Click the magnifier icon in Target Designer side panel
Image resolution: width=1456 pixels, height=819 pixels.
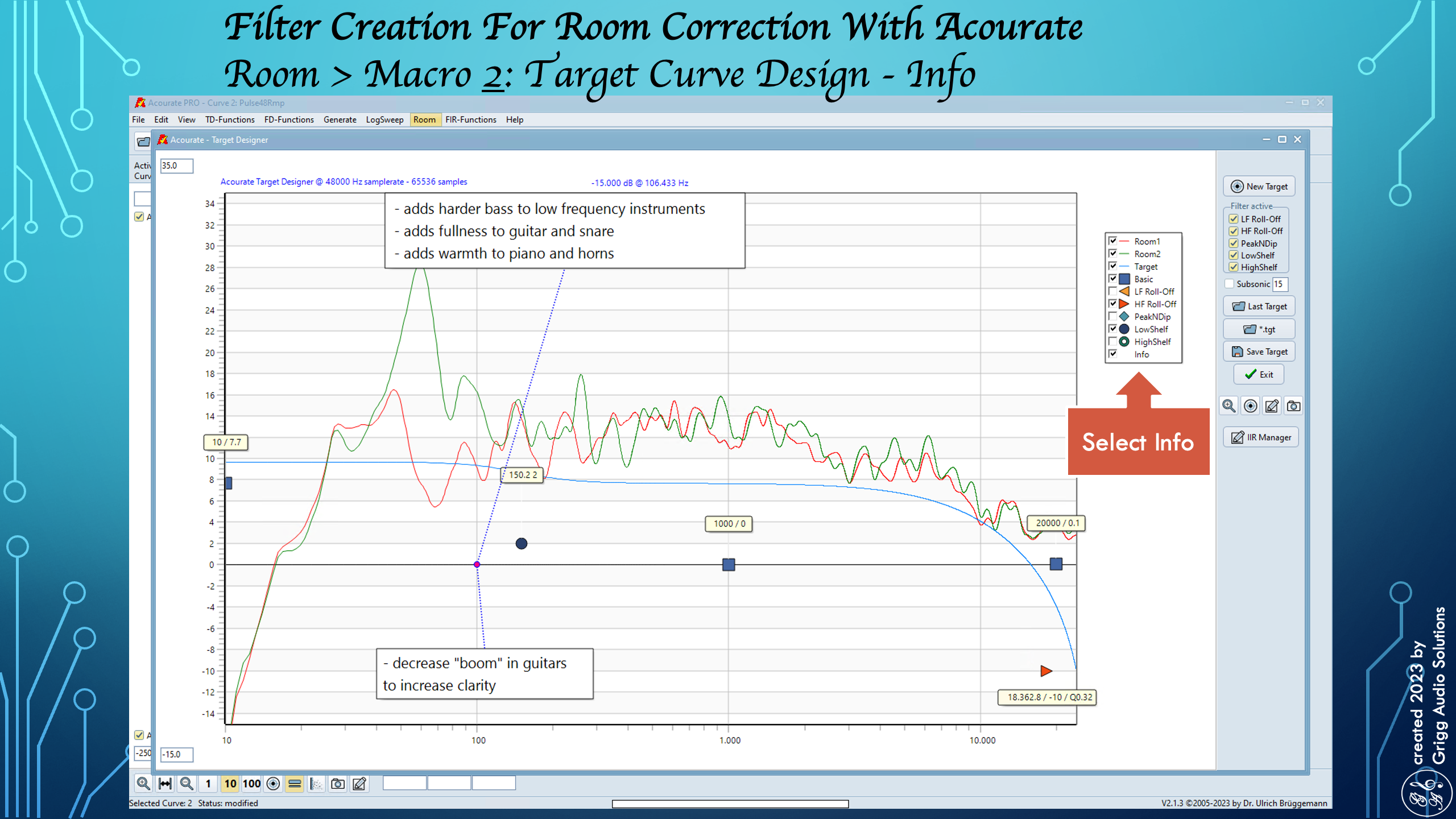1228,406
